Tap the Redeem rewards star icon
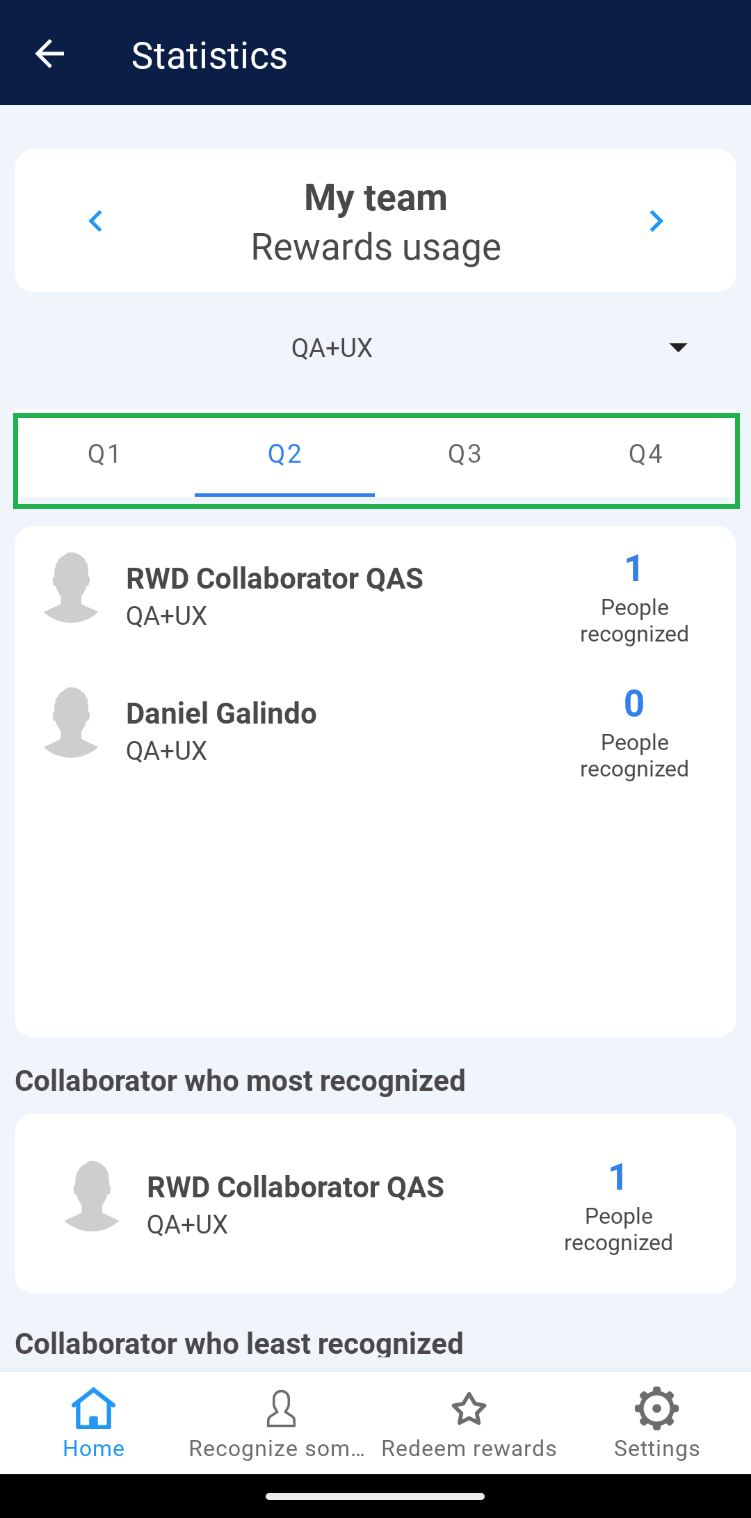The image size is (751, 1518). pyautogui.click(x=469, y=1409)
